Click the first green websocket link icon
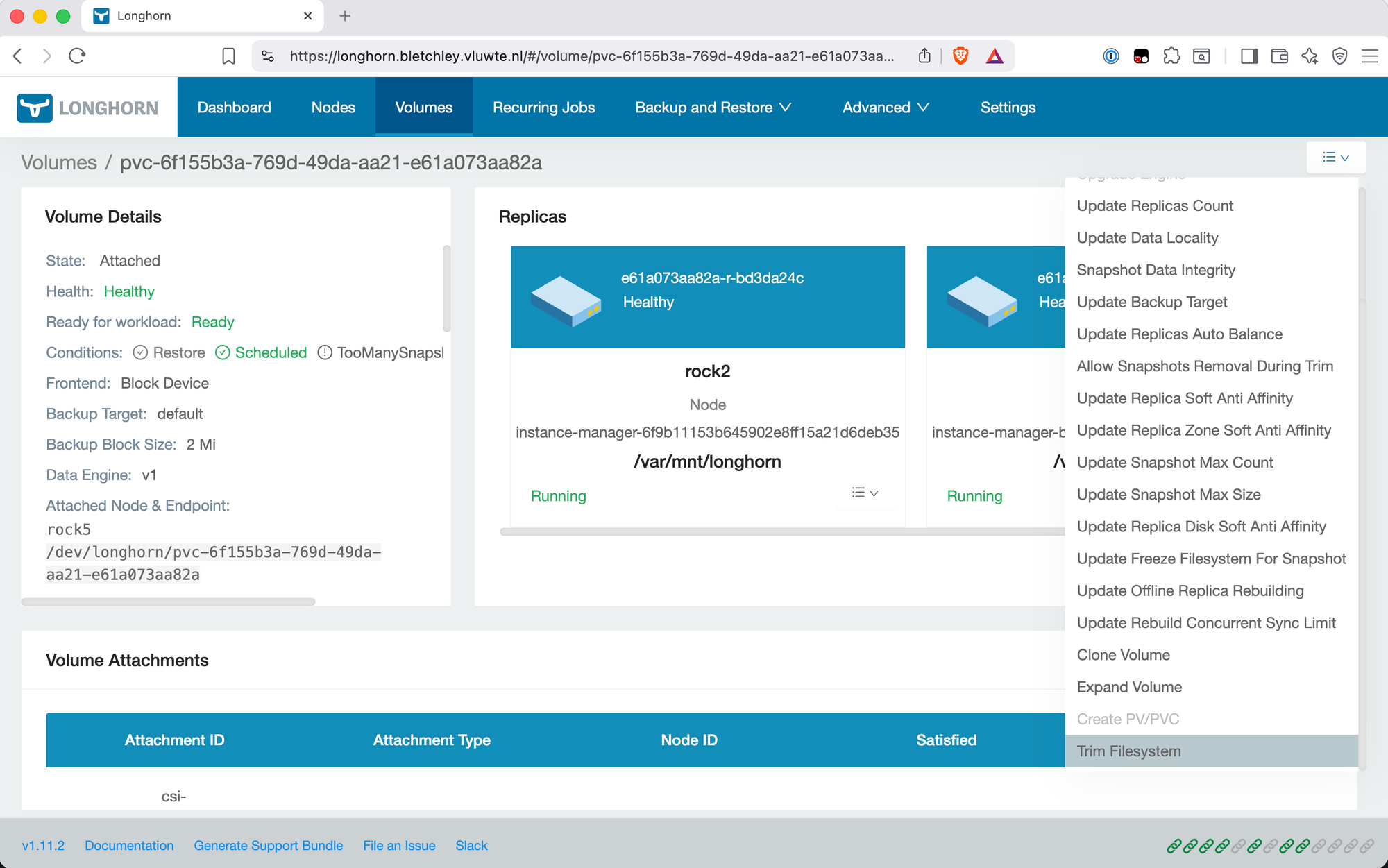Image resolution: width=1388 pixels, height=868 pixels. (1174, 846)
